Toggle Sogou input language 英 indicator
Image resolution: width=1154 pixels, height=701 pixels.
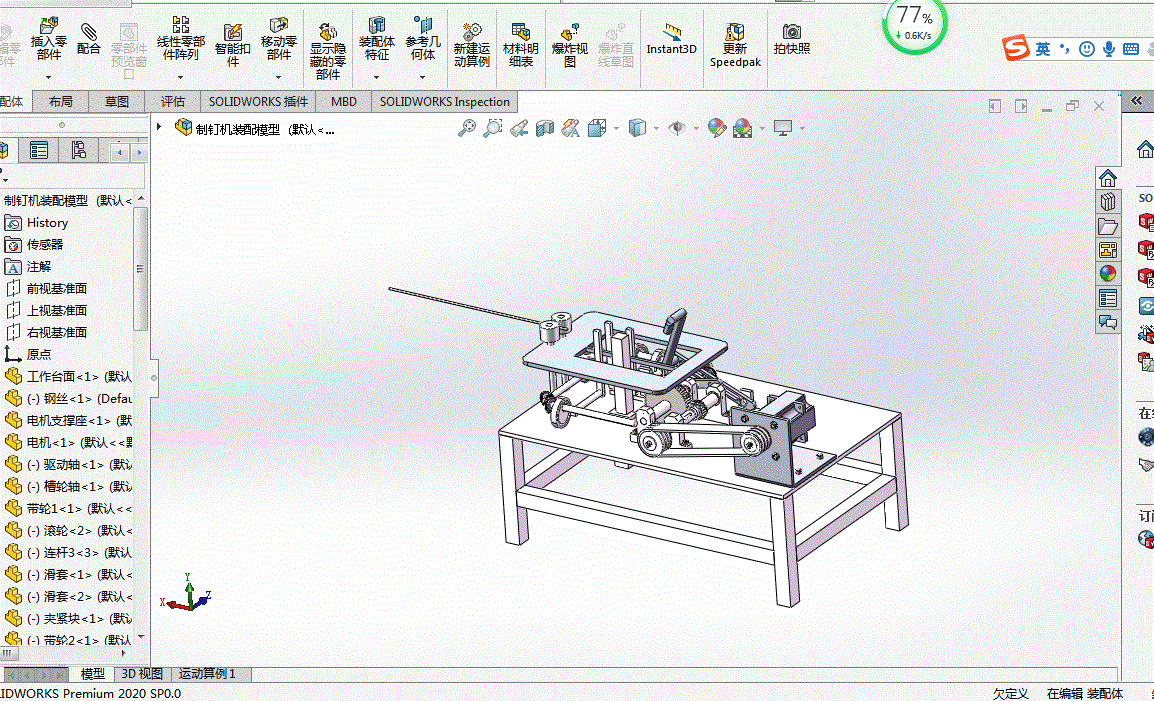coord(1043,49)
